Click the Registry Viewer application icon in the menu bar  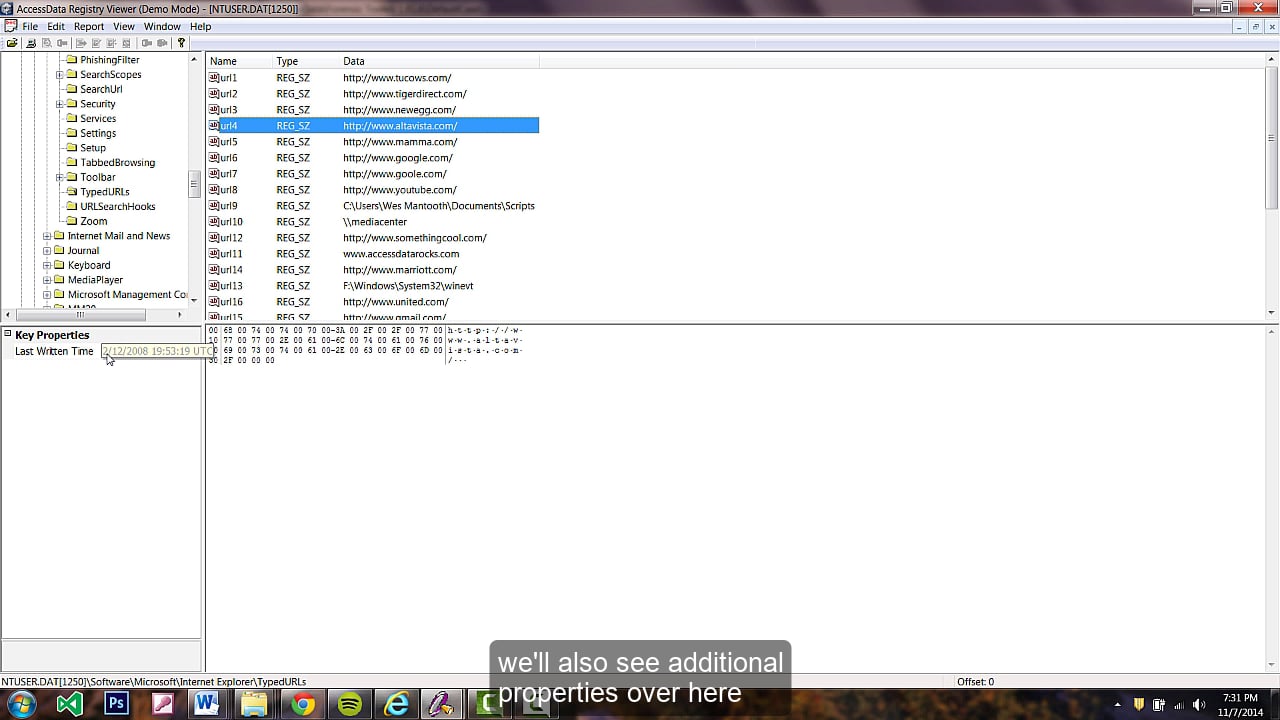tap(10, 27)
